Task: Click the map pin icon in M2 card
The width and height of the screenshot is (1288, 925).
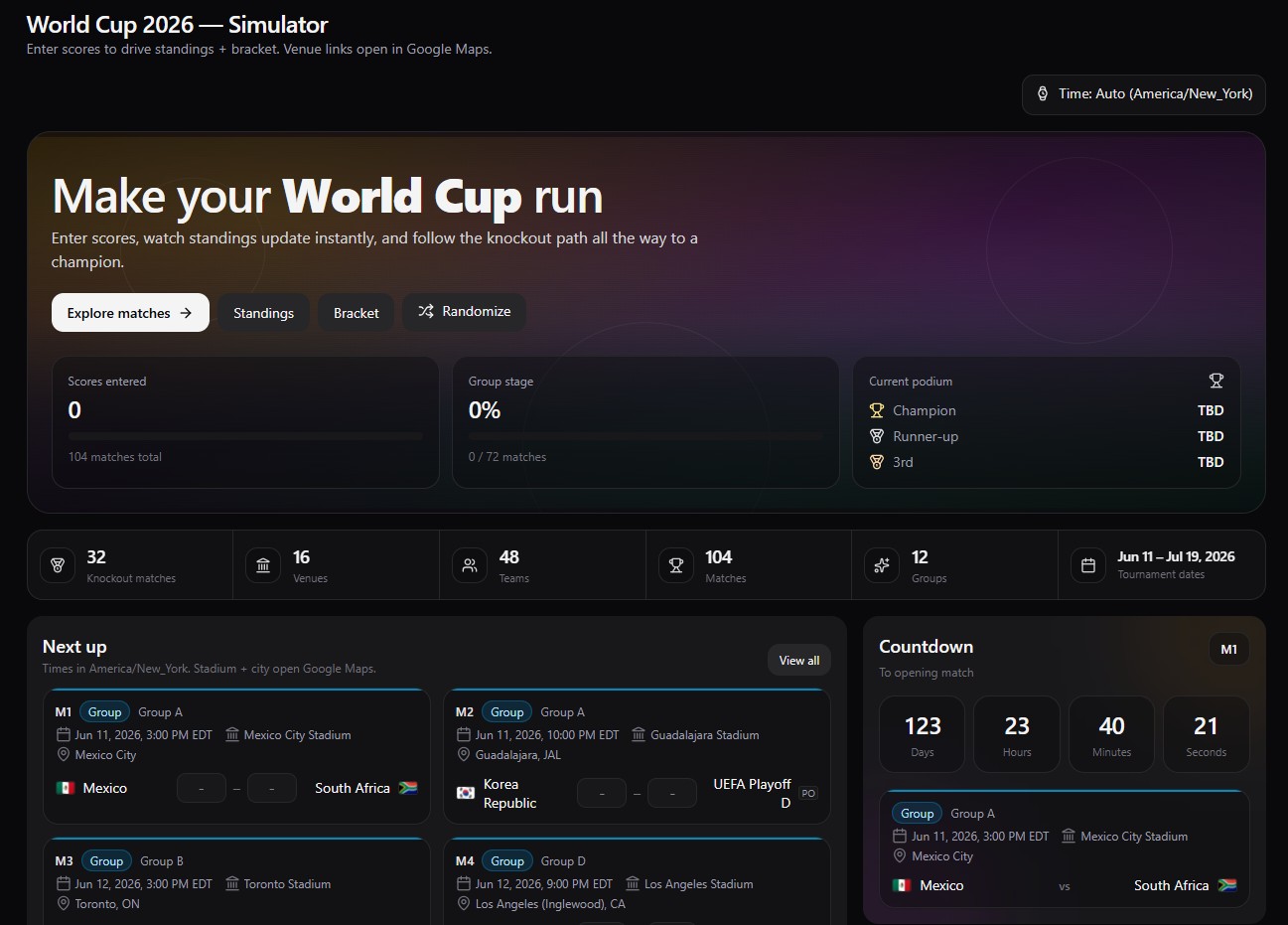Action: click(464, 755)
